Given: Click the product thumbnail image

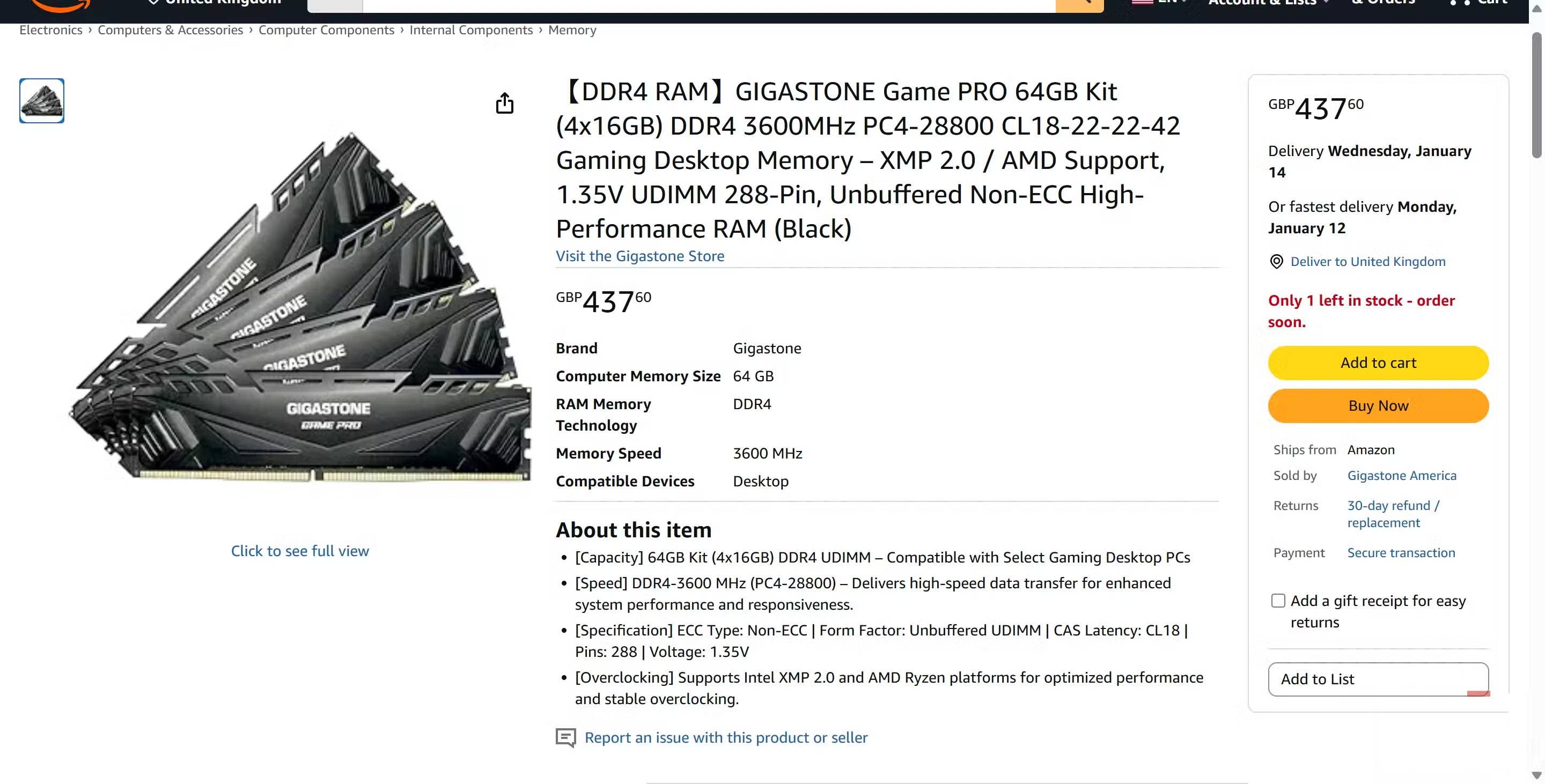Looking at the screenshot, I should click(41, 100).
